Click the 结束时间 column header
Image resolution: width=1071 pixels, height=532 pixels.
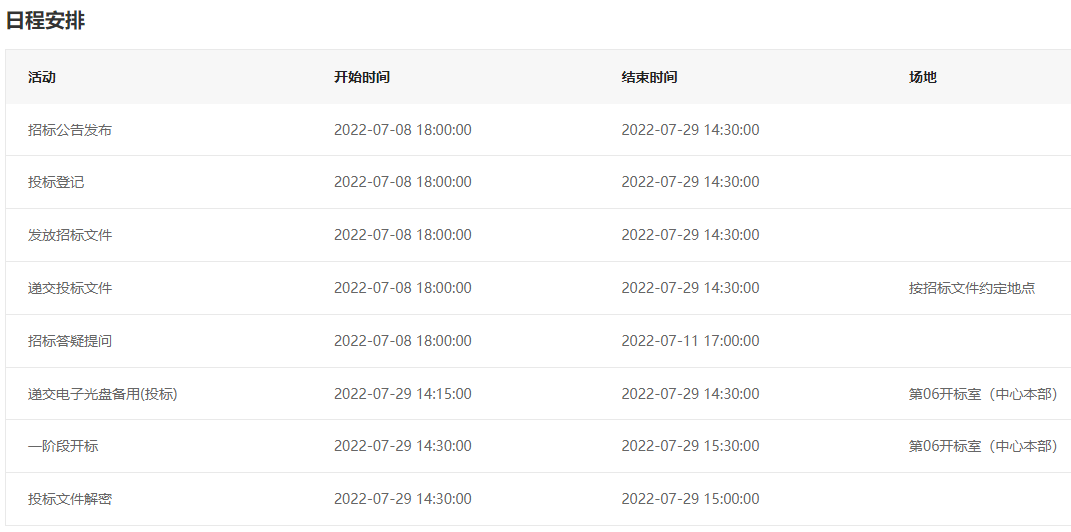pyautogui.click(x=650, y=77)
